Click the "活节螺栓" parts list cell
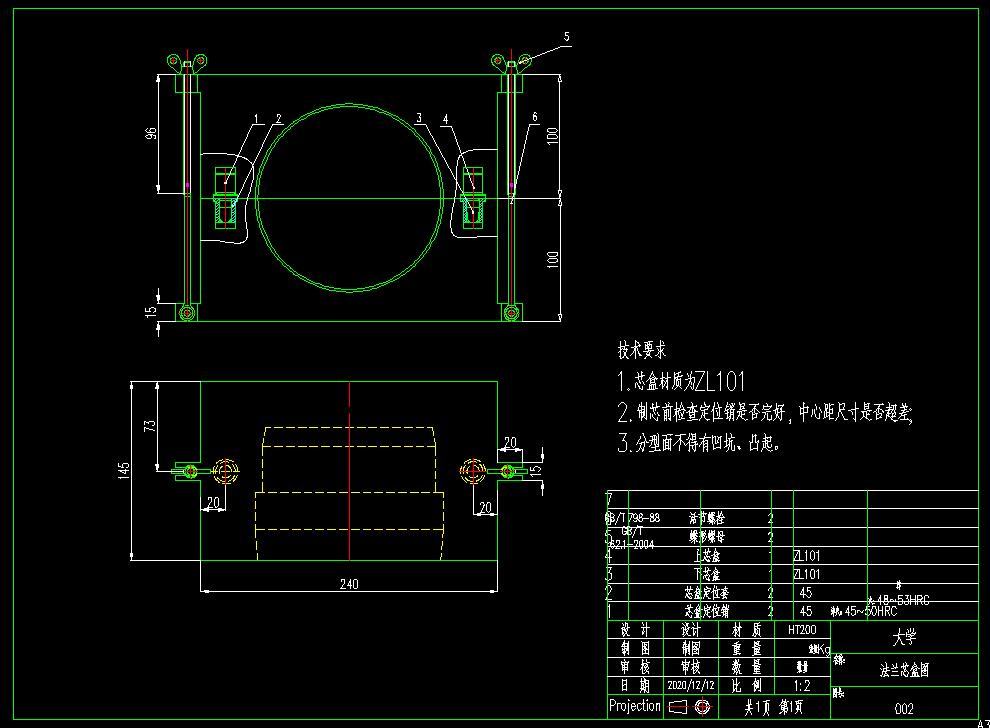Viewport: 990px width, 728px height. [707, 518]
